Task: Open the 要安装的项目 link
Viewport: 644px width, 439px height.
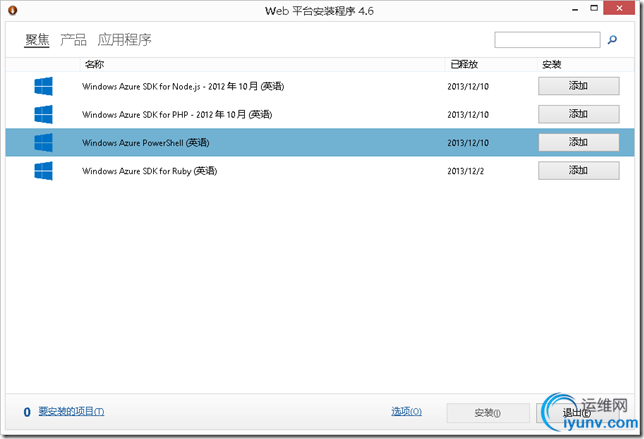Action: 71,411
